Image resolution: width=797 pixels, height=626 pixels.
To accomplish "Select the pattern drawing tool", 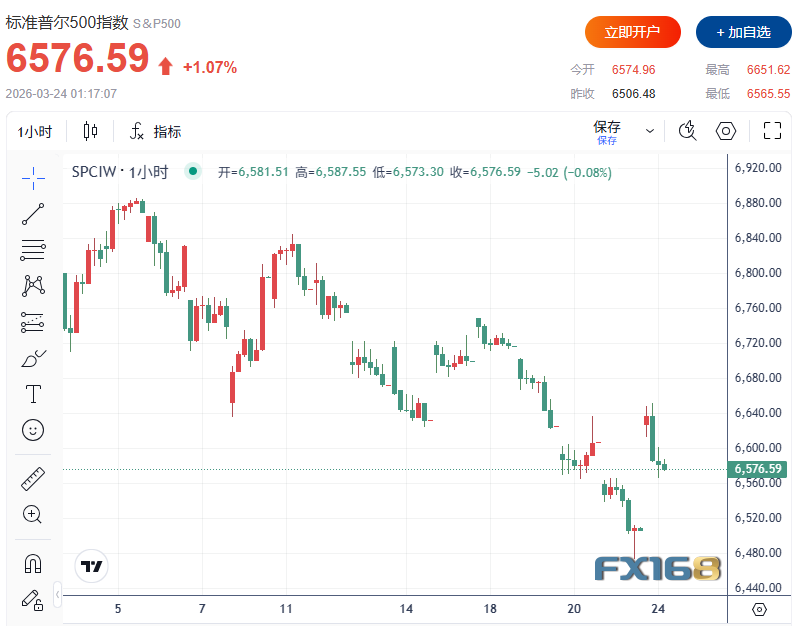I will (33, 285).
